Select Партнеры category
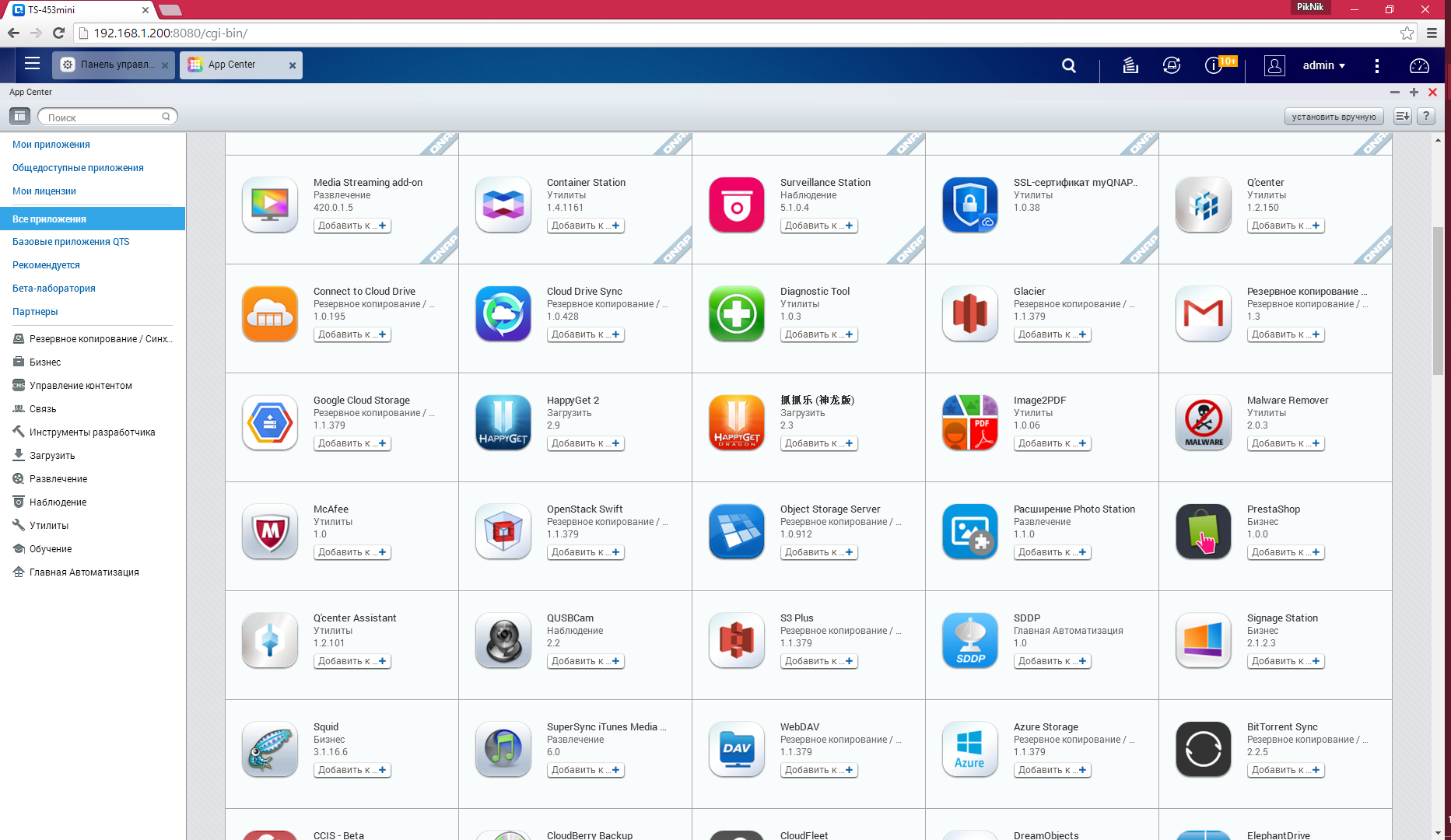Screen dimensions: 1451x840 point(35,312)
